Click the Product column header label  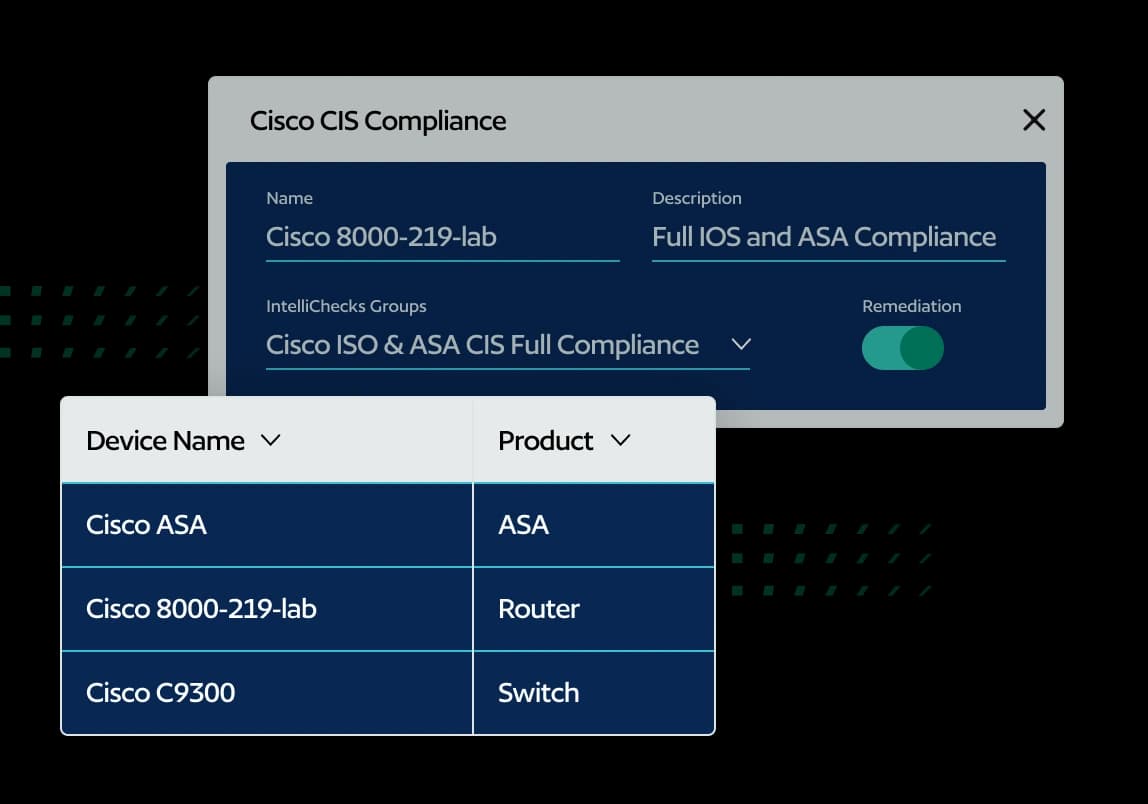tap(545, 441)
